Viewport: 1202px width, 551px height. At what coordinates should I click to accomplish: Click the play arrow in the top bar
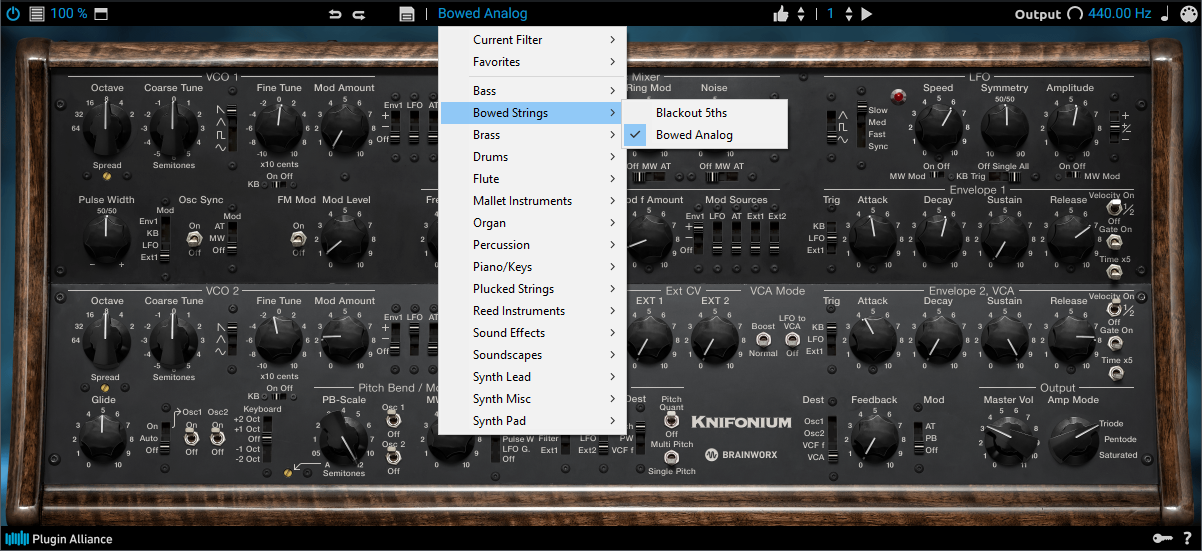(867, 14)
